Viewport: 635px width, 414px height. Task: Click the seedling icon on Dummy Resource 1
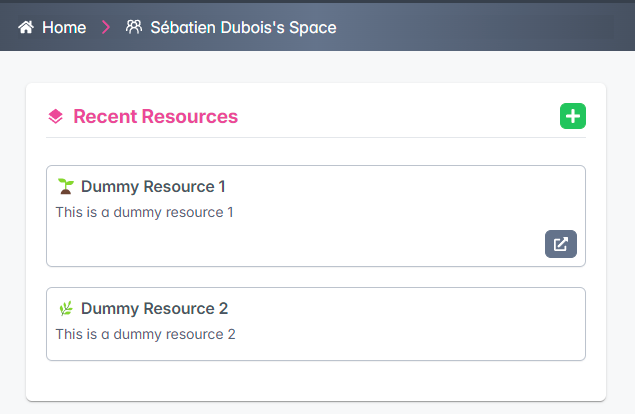tap(66, 186)
